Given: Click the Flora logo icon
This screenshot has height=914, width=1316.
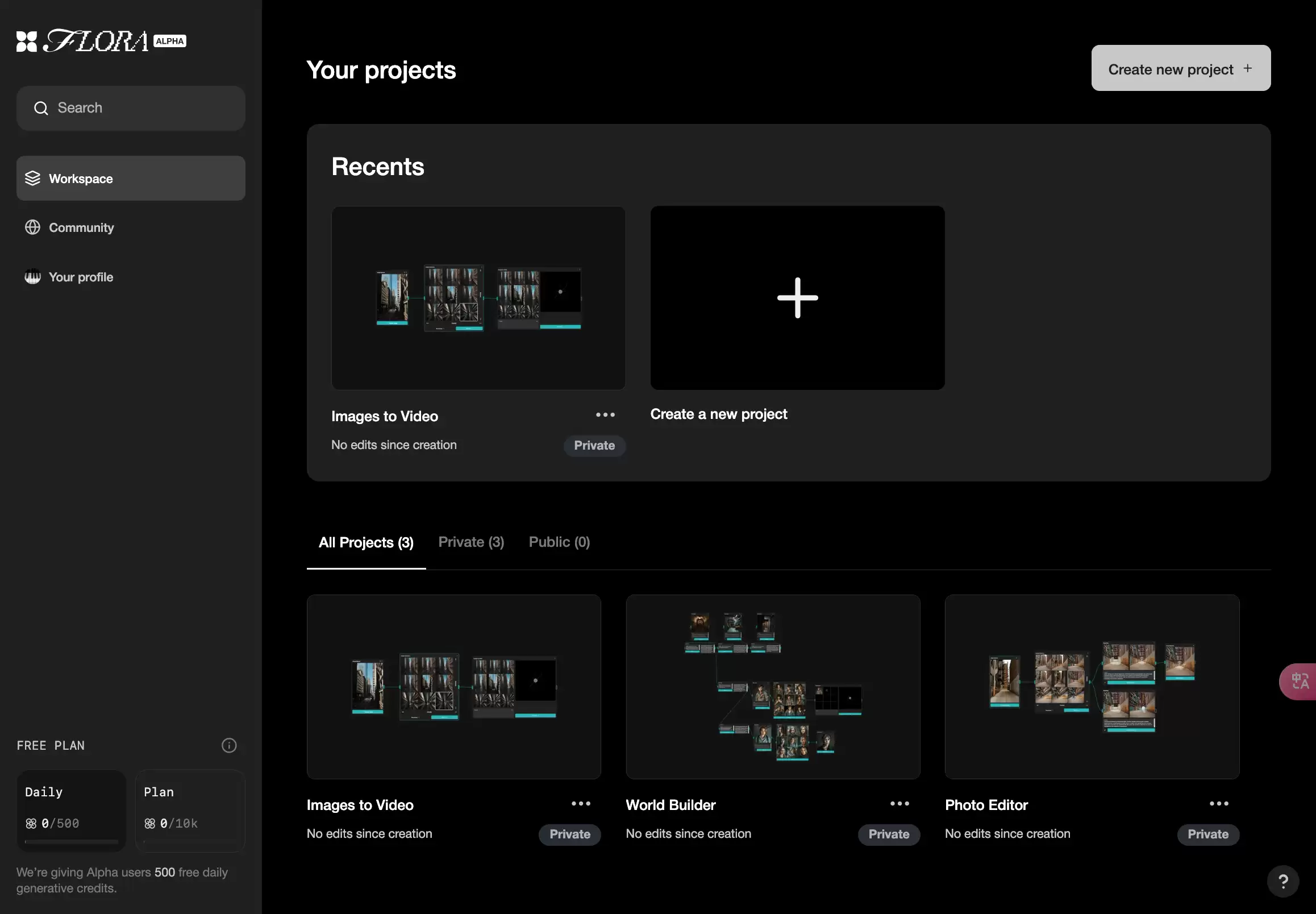Looking at the screenshot, I should 26,41.
